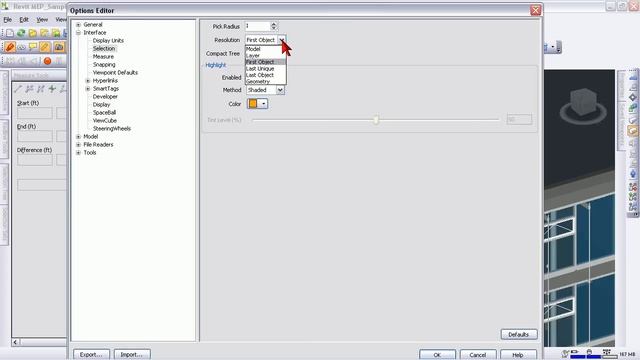Click the Tint Level slider thumb
640x360 pixels.
click(376, 120)
